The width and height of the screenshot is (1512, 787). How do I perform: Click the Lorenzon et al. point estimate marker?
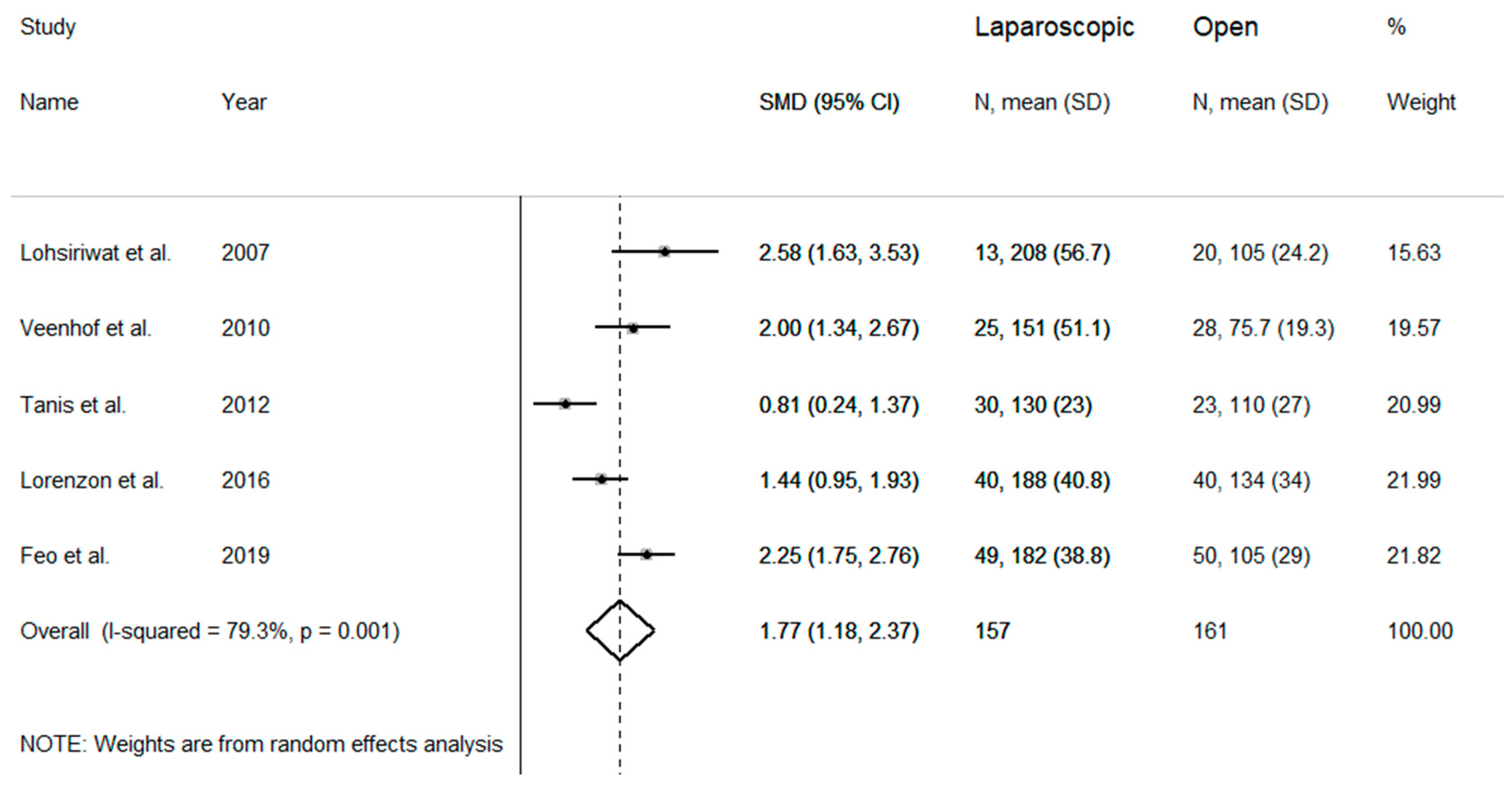(x=601, y=479)
